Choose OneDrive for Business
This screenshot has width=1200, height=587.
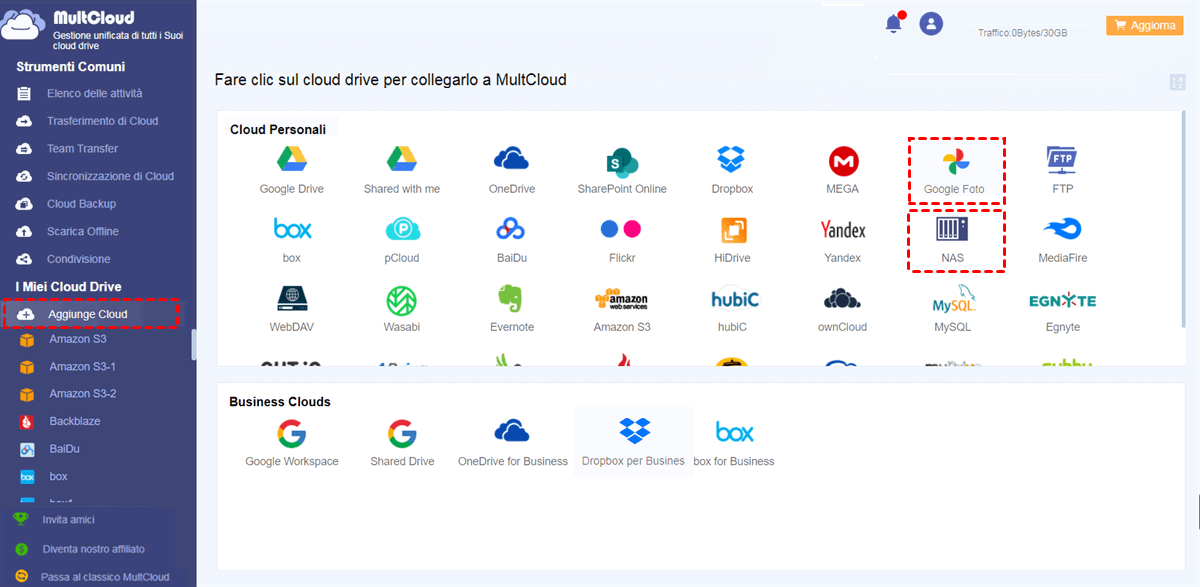tap(512, 431)
